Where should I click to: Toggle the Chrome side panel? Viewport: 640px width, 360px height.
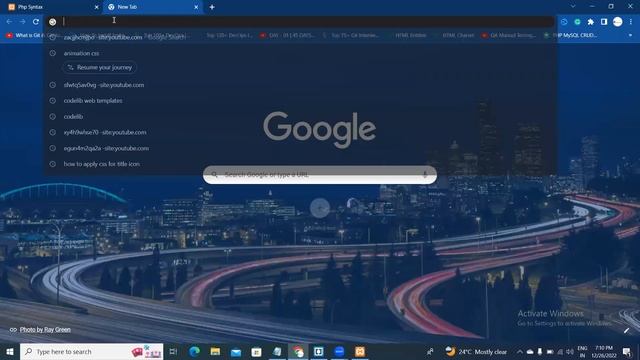click(604, 22)
